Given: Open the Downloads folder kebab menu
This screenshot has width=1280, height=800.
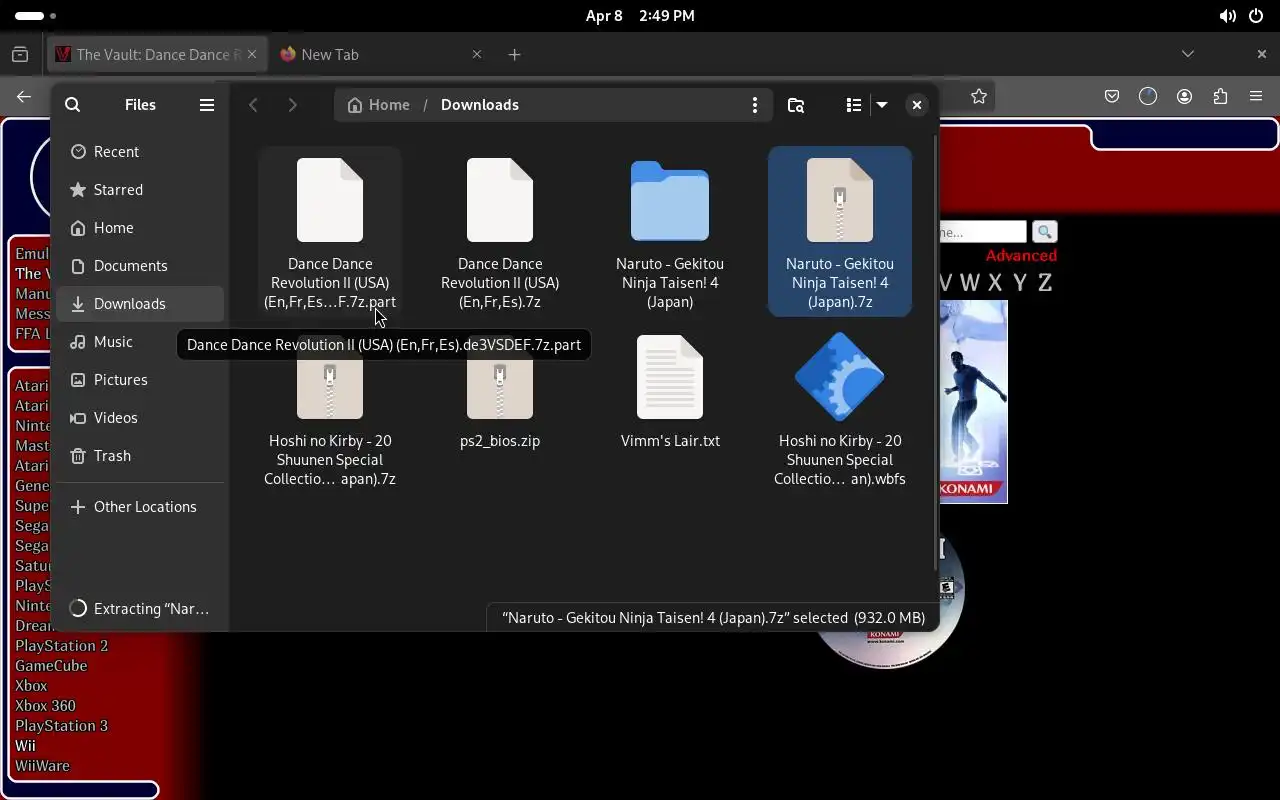Looking at the screenshot, I should point(755,105).
